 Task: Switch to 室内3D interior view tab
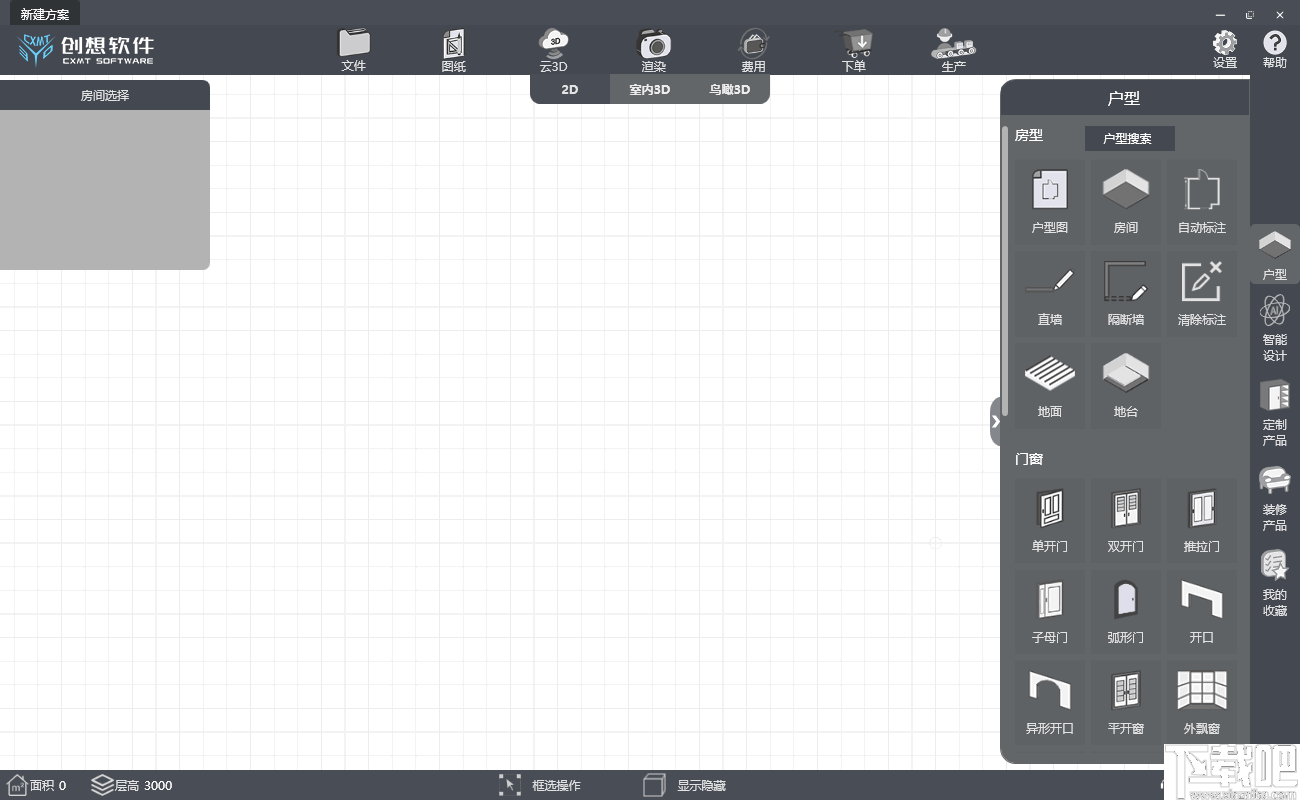coord(650,89)
